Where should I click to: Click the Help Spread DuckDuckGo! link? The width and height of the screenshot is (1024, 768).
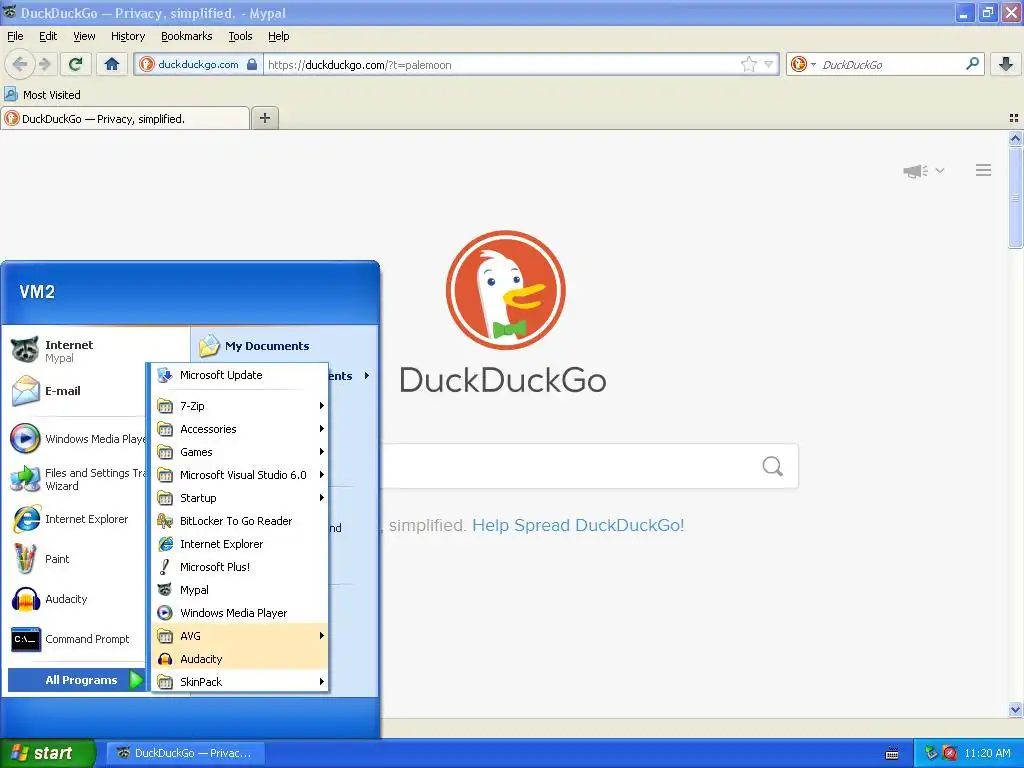pyautogui.click(x=578, y=525)
